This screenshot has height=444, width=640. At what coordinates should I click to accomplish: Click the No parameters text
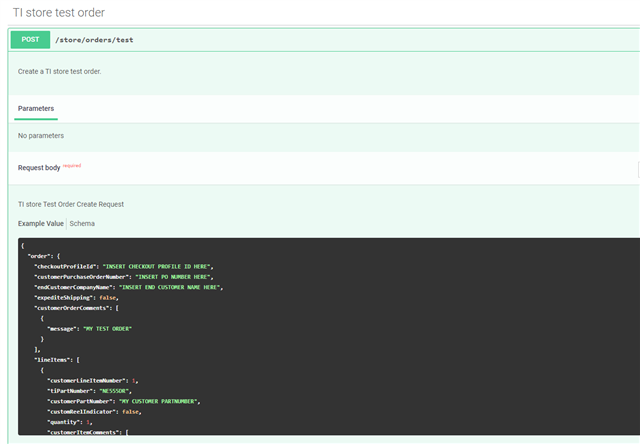click(41, 135)
